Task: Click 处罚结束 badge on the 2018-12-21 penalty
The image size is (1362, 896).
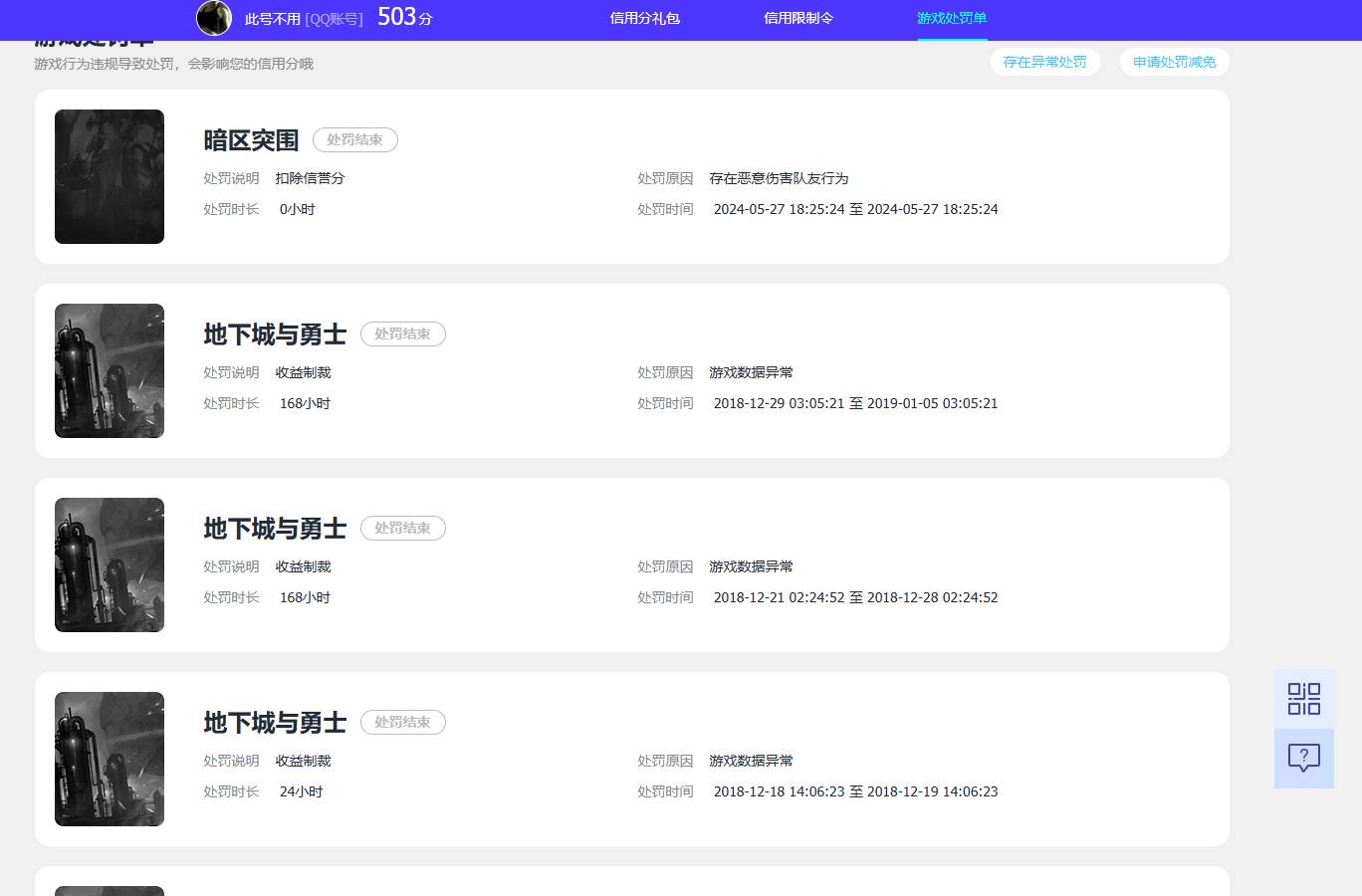Action: (x=402, y=529)
